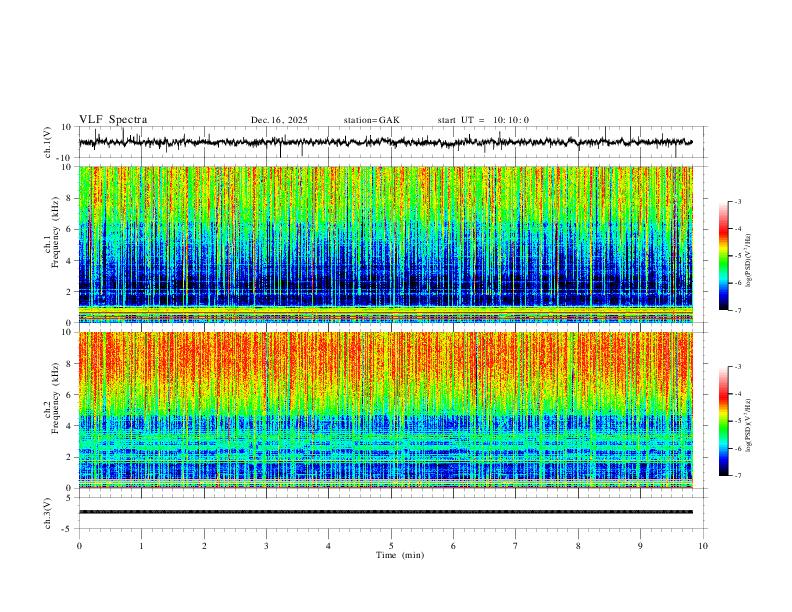Viewport: 792px width, 612px height.
Task: Click the "-7" tick on ch.2 colorbar
Action: click(x=738, y=476)
